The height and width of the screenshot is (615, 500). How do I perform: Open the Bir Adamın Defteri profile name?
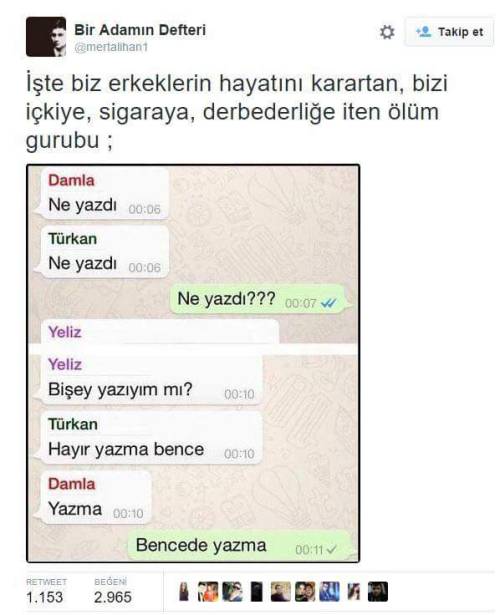click(140, 30)
